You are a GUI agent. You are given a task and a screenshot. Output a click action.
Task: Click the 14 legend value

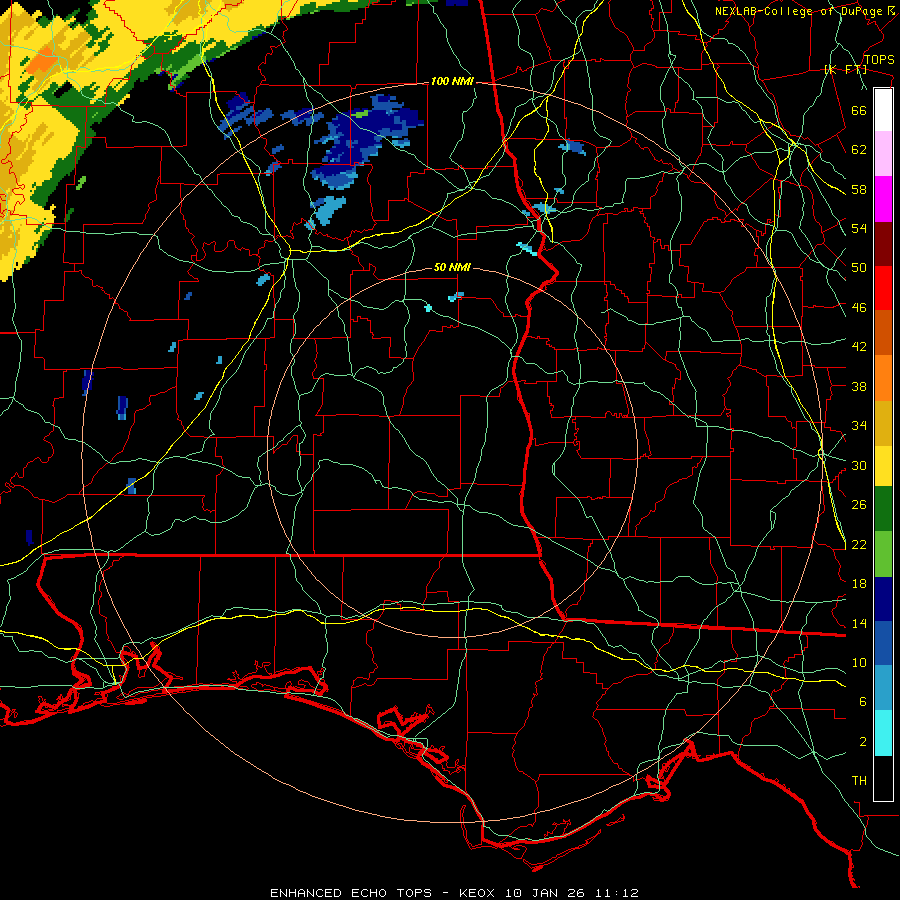coord(859,623)
